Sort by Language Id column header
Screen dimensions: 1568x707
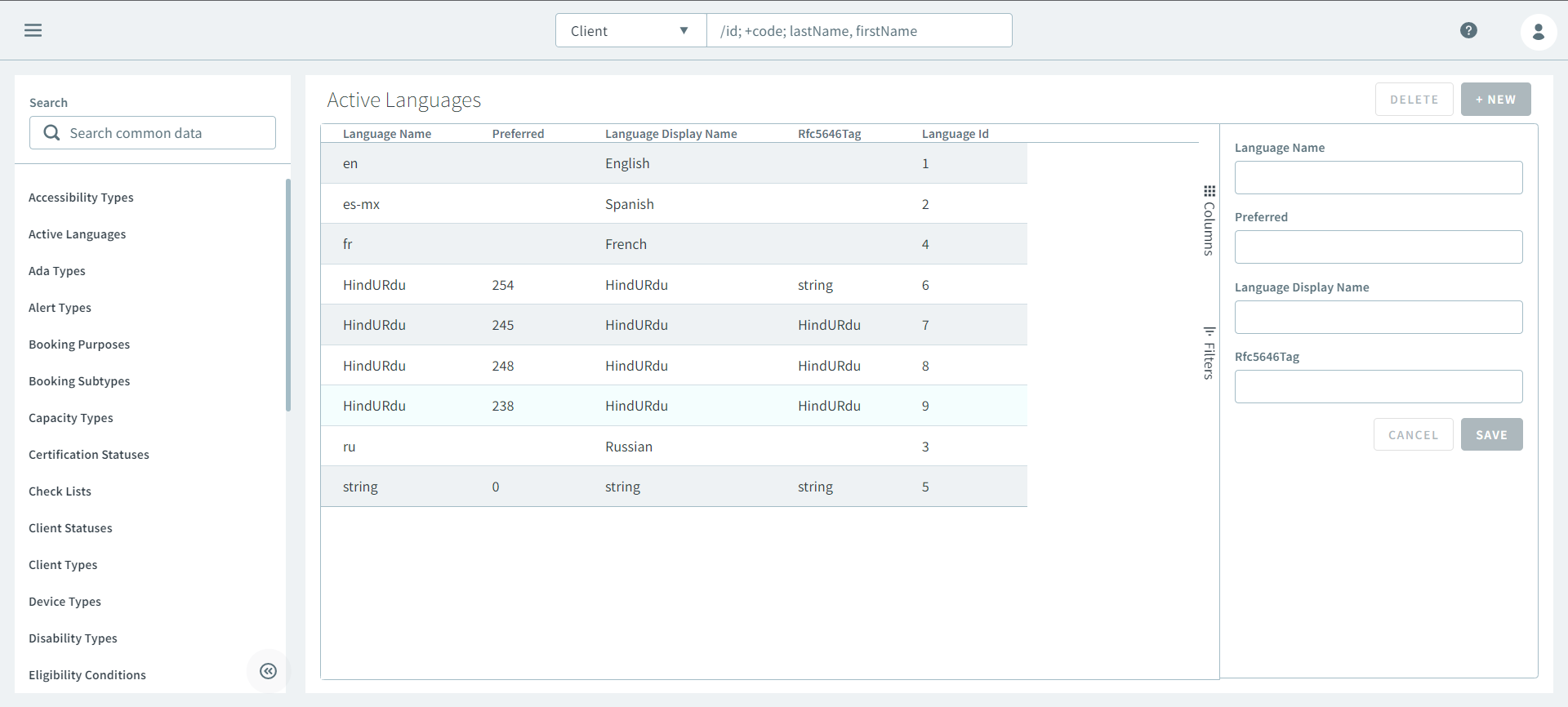955,134
